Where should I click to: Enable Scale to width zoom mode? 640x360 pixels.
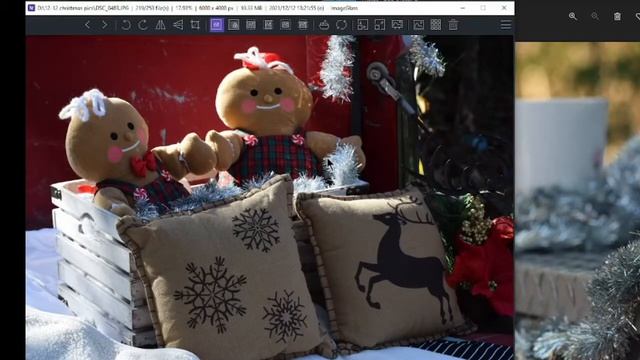coord(251,25)
